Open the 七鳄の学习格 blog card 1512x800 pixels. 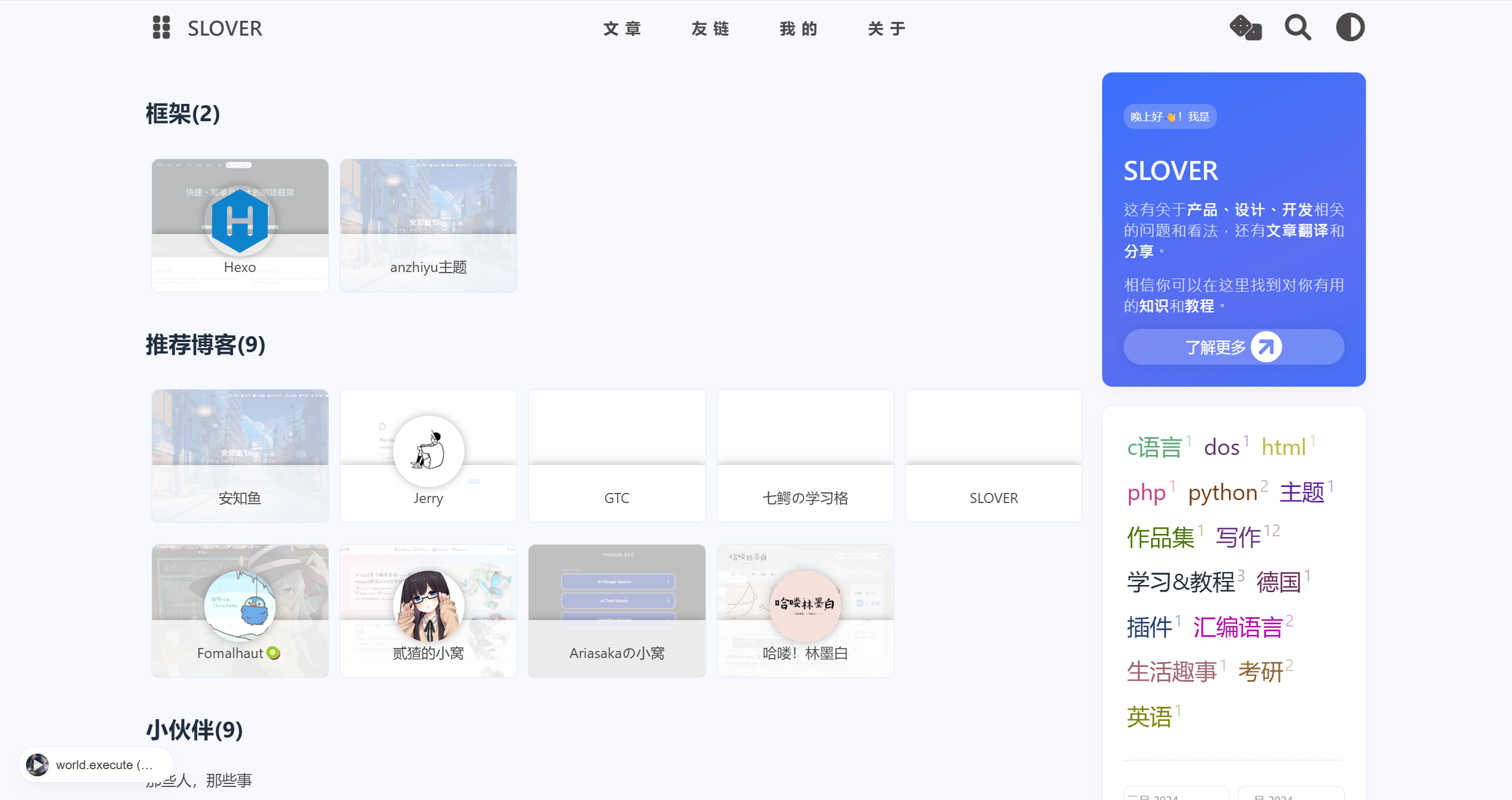805,456
